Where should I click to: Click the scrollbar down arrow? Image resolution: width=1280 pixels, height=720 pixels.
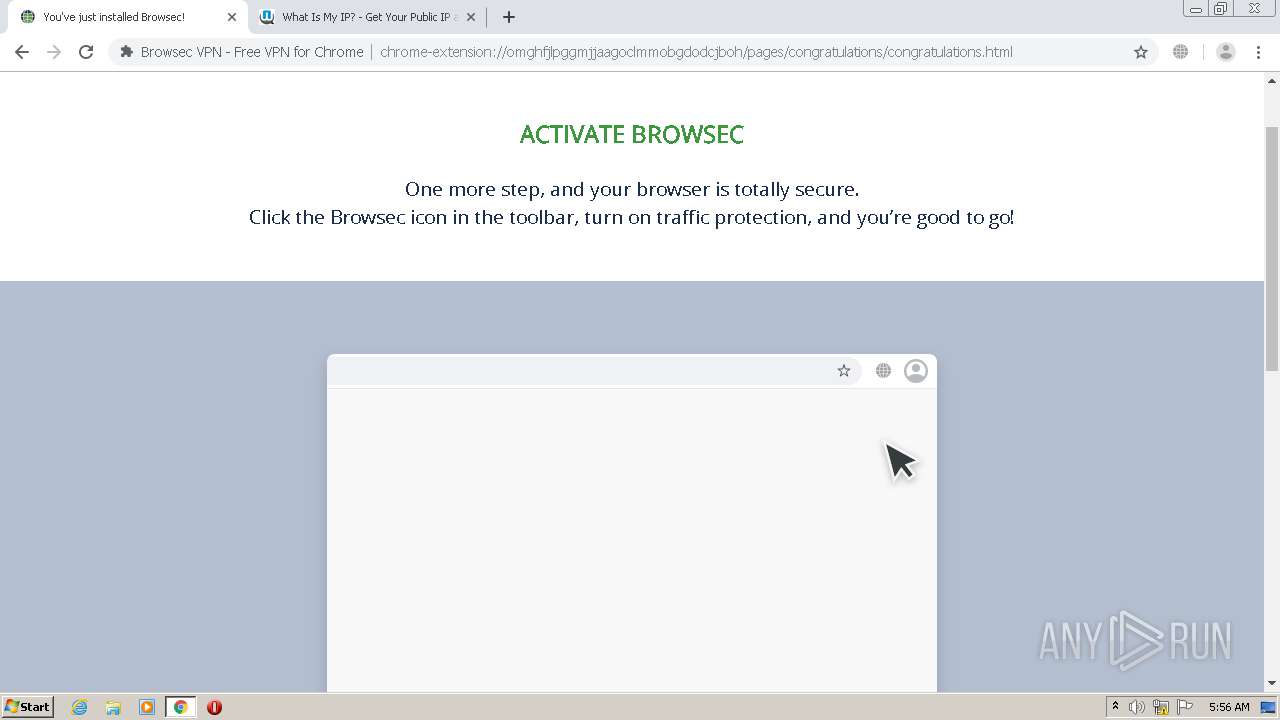pos(1272,684)
